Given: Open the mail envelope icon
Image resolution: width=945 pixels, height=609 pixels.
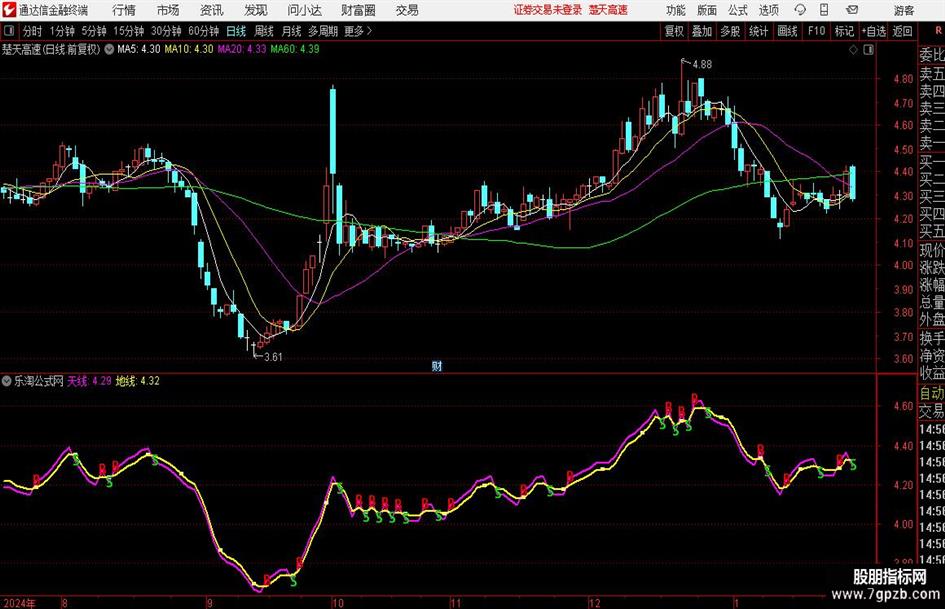Looking at the screenshot, I should pos(852,10).
